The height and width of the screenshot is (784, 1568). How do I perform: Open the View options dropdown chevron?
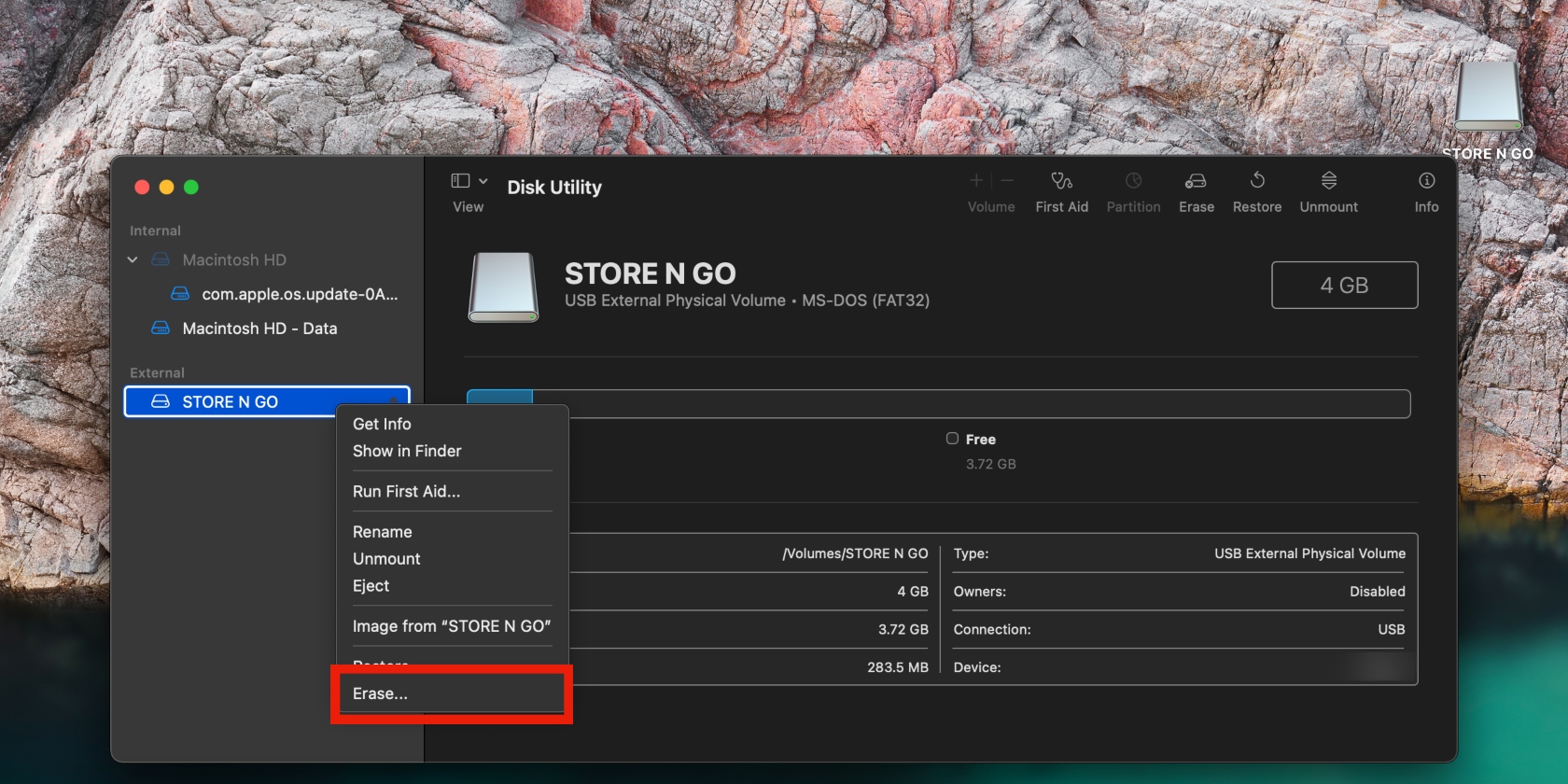coord(483,180)
